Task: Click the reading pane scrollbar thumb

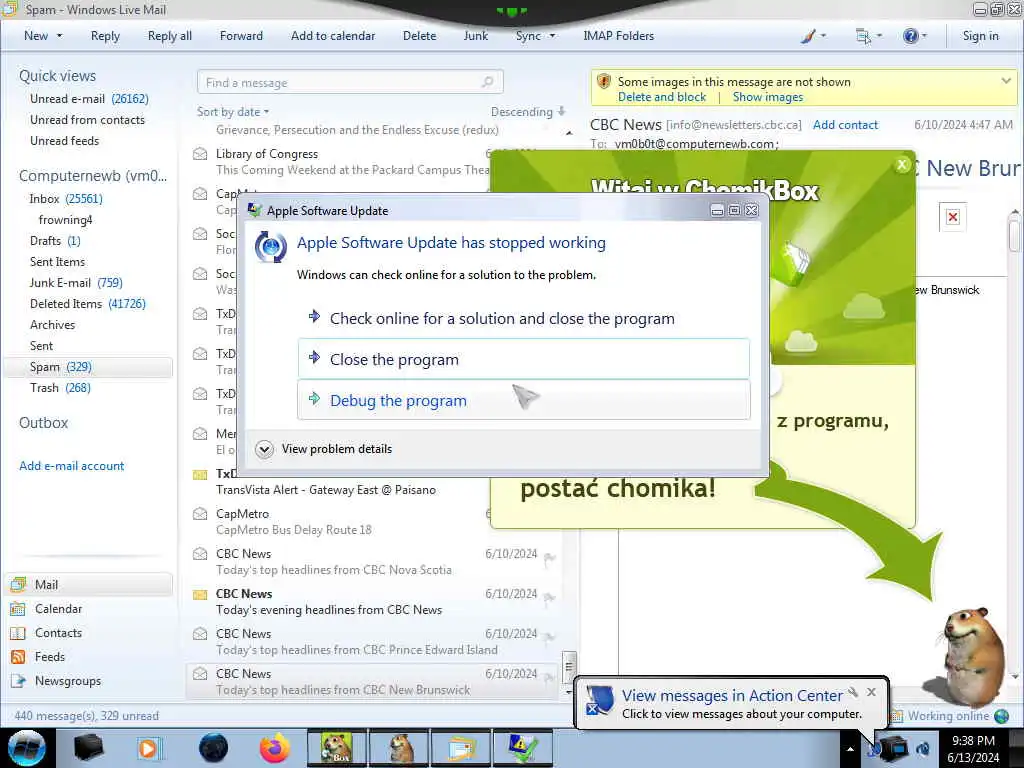Action: pos(1014,235)
